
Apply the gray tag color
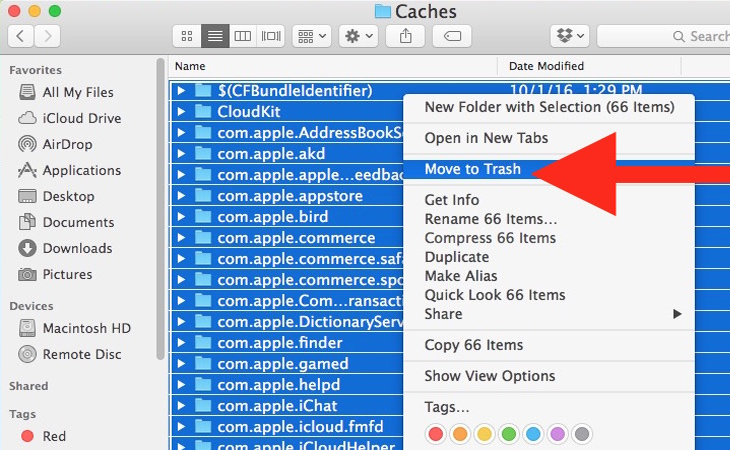pos(582,434)
